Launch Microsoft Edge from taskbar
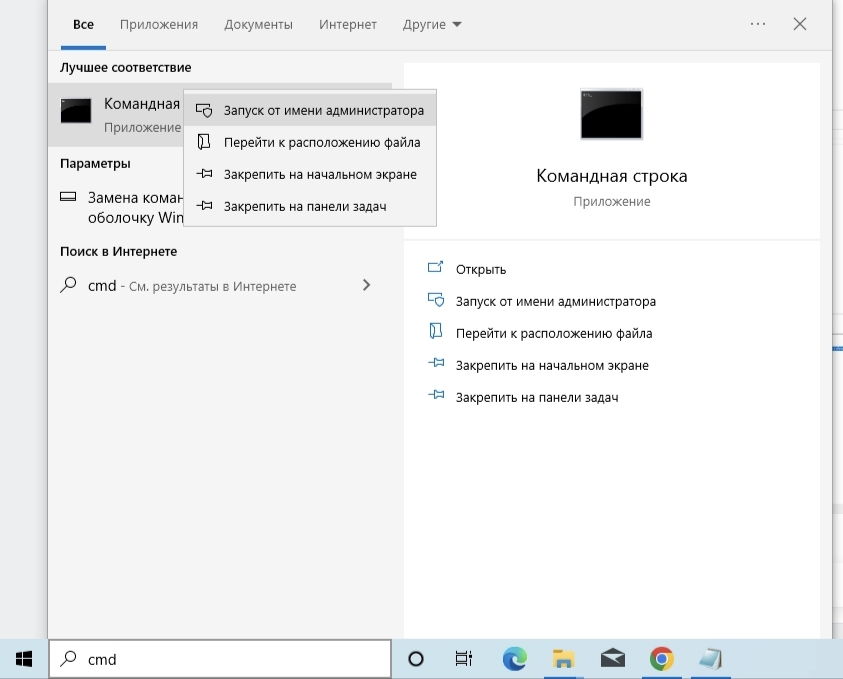Image resolution: width=843 pixels, height=679 pixels. tap(514, 659)
